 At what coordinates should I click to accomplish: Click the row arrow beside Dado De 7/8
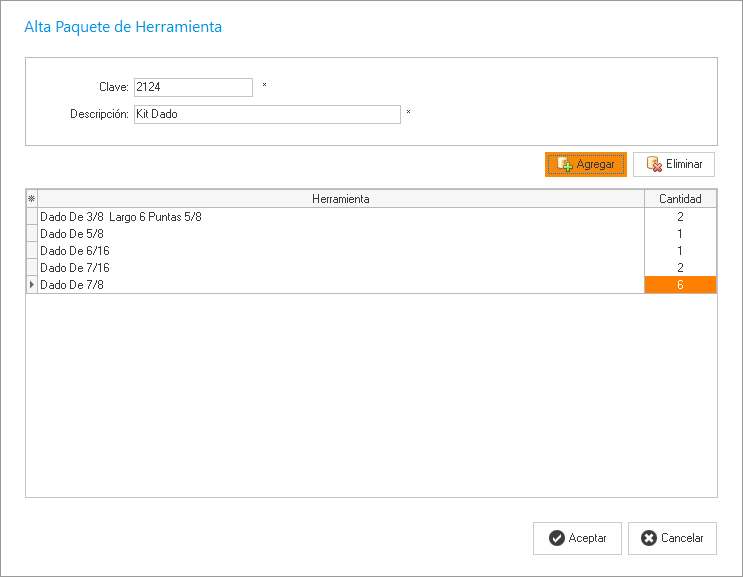point(31,285)
